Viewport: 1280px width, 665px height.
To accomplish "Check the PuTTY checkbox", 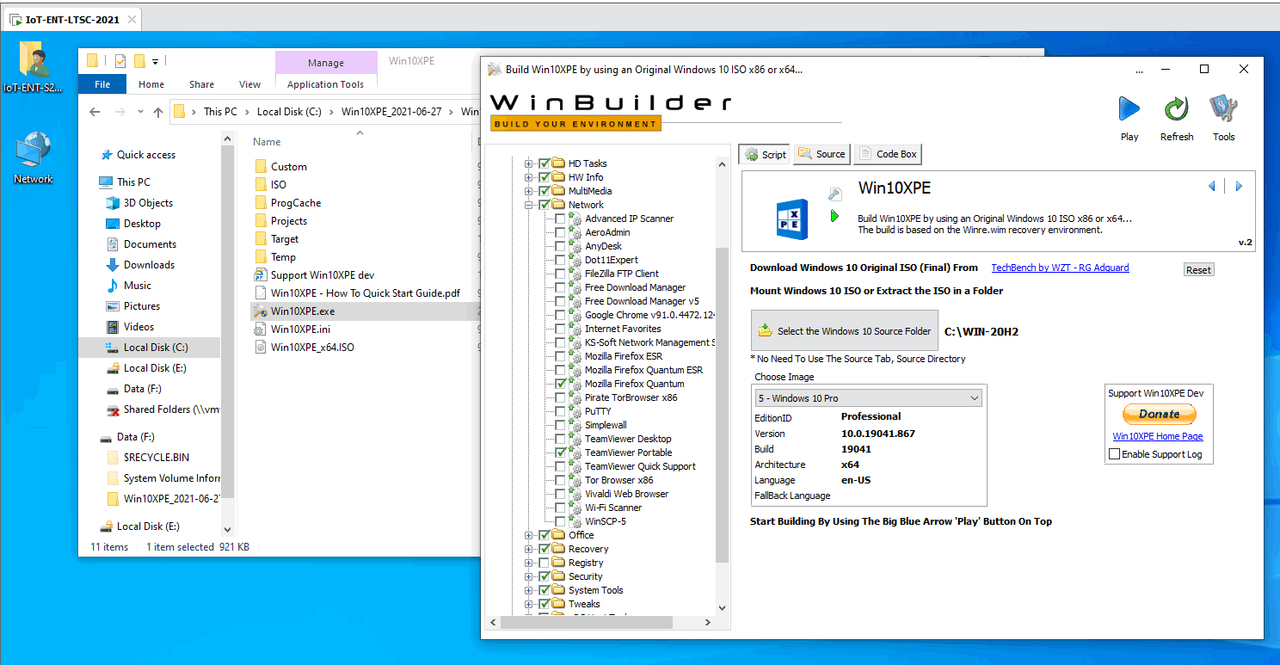I will point(559,411).
